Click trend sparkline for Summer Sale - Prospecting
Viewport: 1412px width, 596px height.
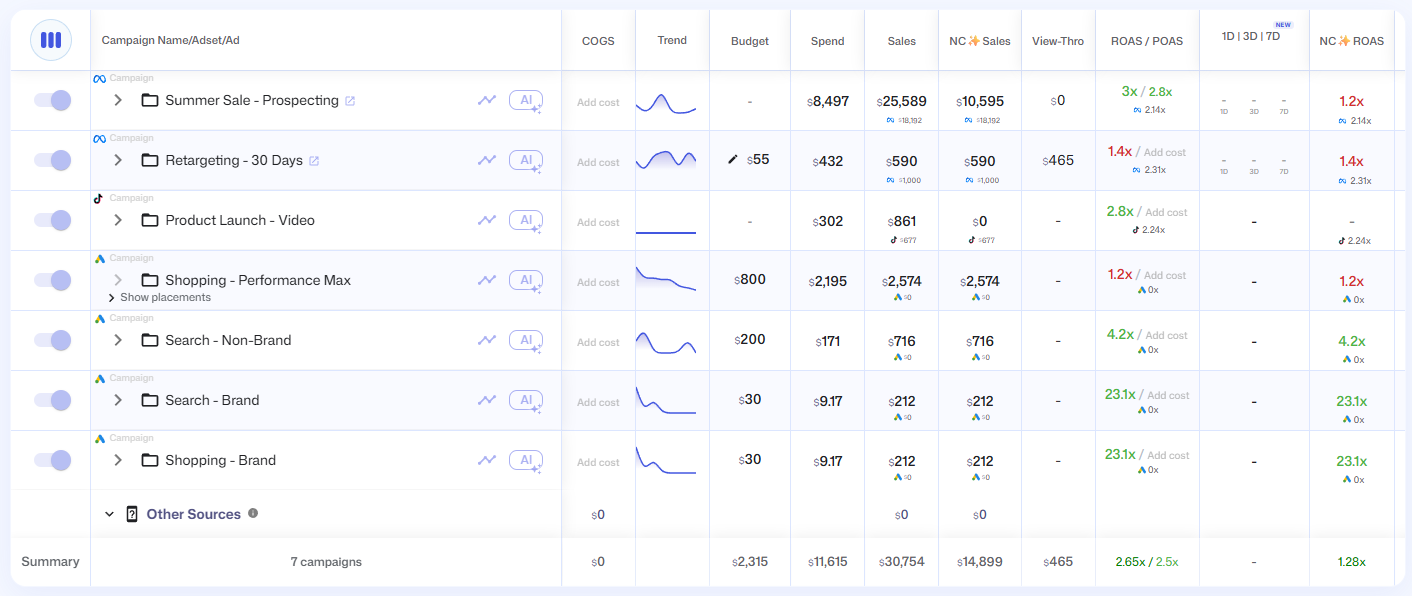point(666,102)
